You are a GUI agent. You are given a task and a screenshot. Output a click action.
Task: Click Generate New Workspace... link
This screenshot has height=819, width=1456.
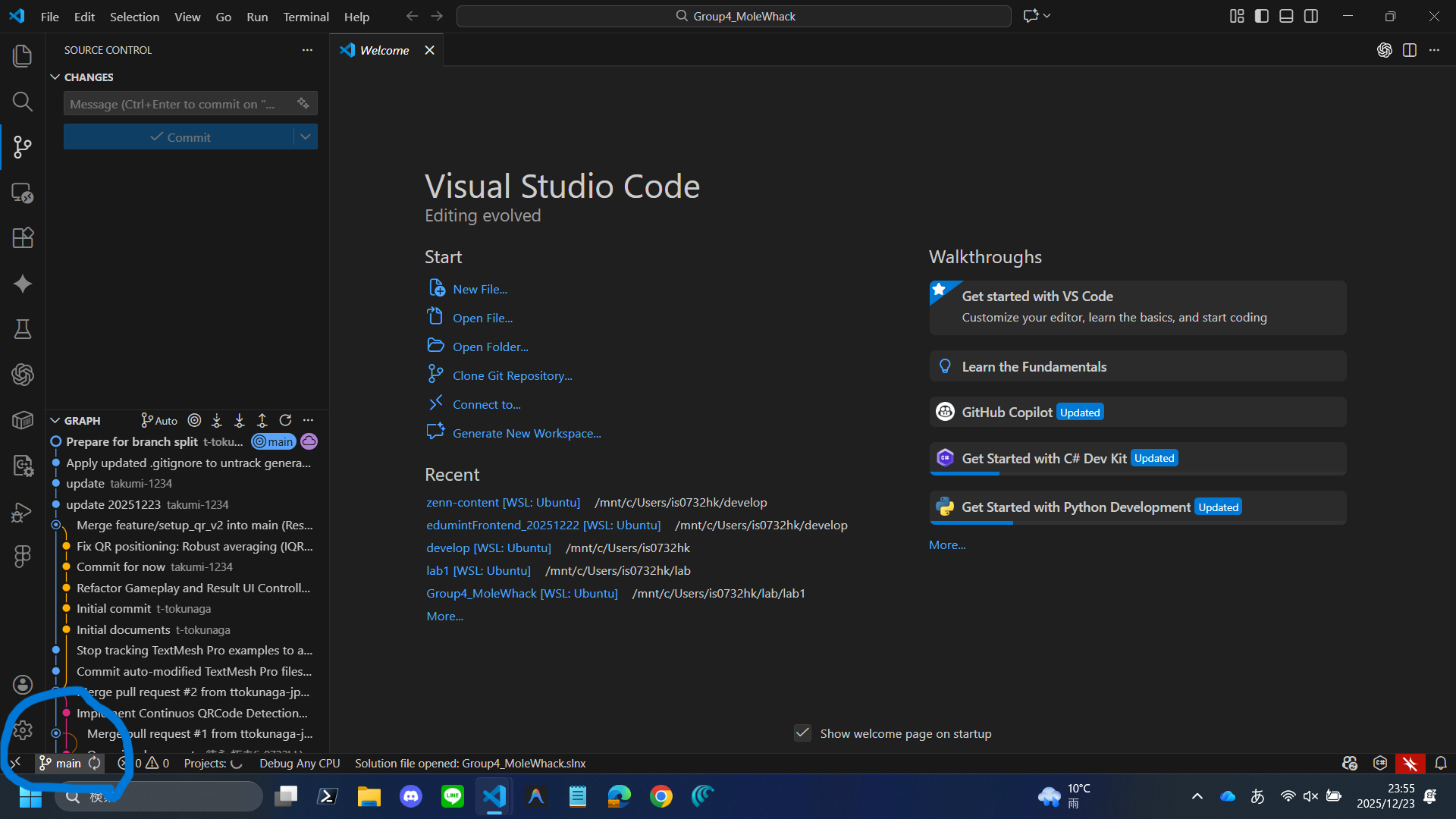527,433
